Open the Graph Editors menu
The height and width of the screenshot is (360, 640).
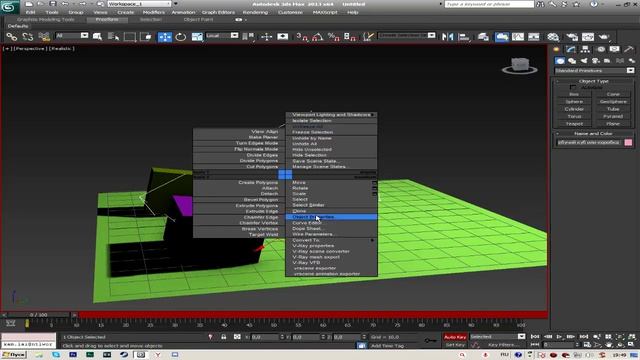[x=218, y=12]
